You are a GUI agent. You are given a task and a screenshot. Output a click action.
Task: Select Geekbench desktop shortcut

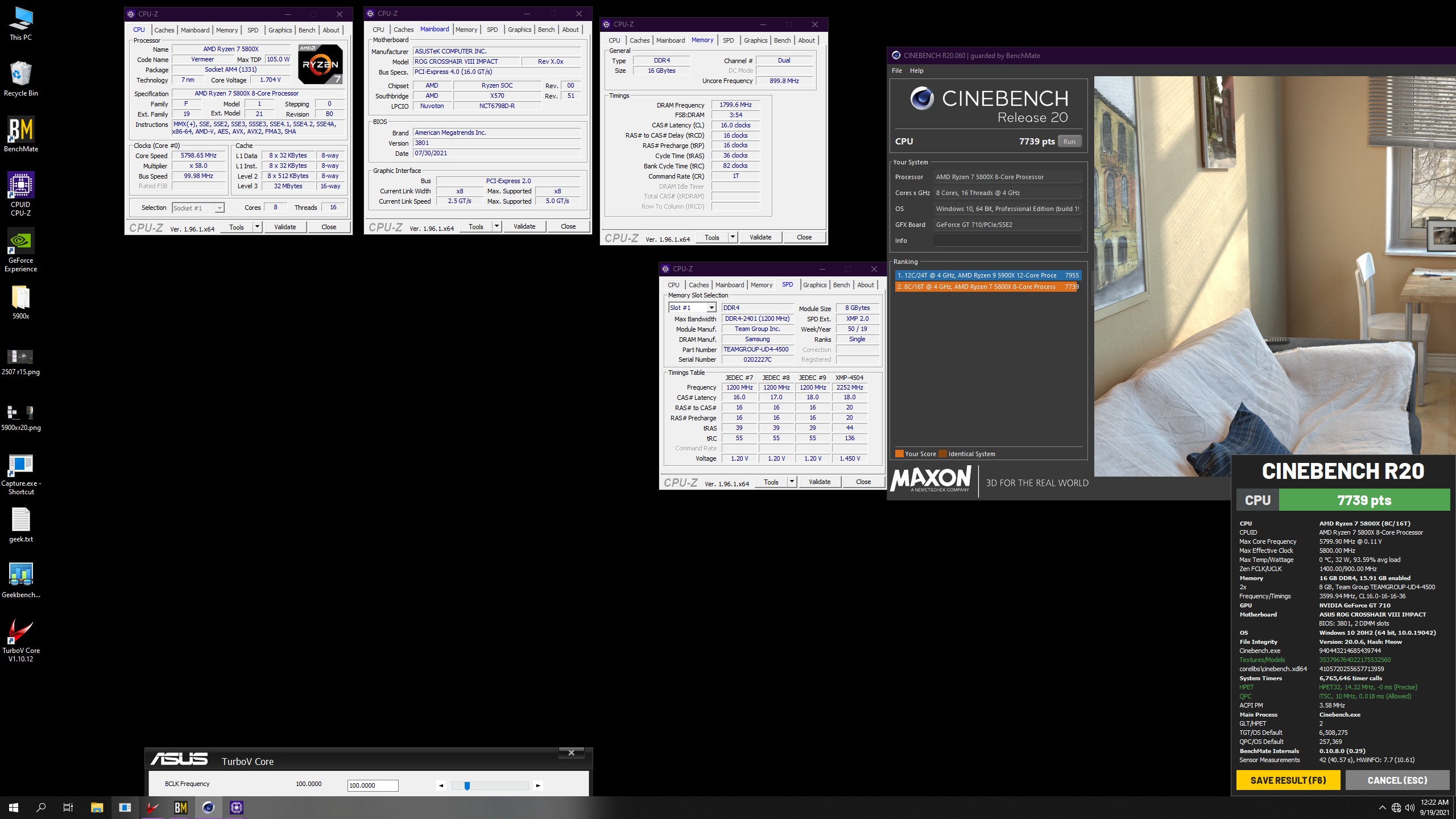(21, 580)
